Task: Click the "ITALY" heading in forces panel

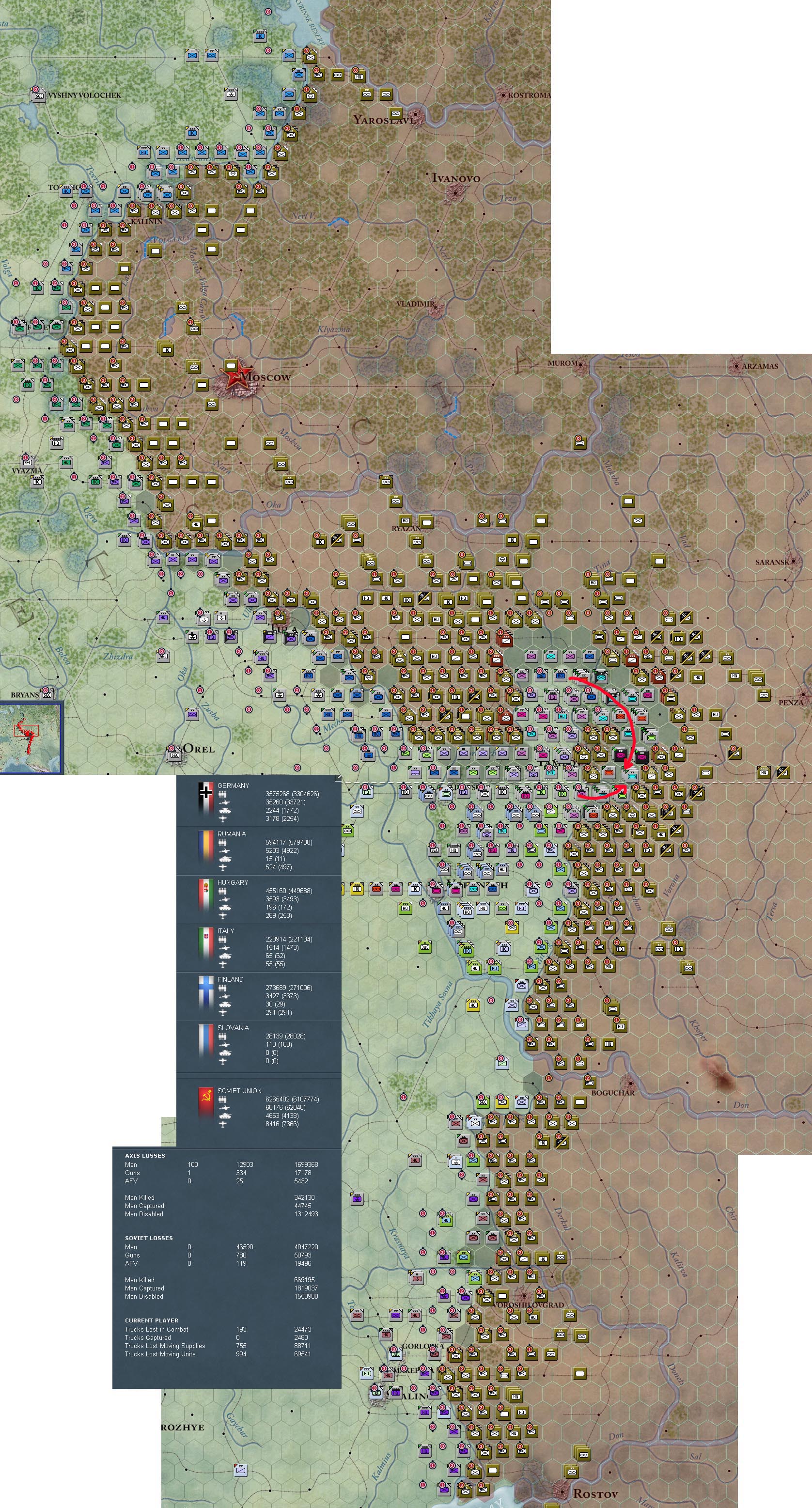Action: (x=226, y=931)
